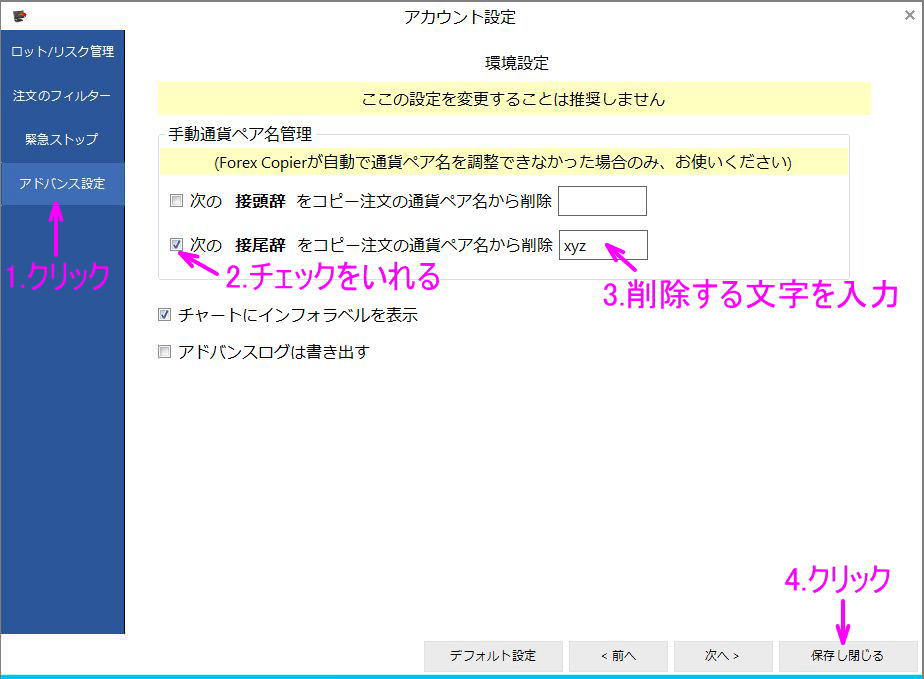This screenshot has height=679, width=924.
Task: Place cursor in the xyz suffix field
Action: pyautogui.click(x=602, y=245)
